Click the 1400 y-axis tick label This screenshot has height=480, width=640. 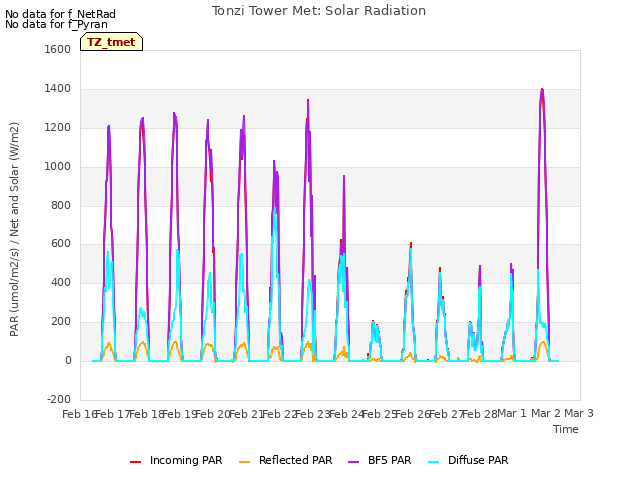(x=58, y=89)
